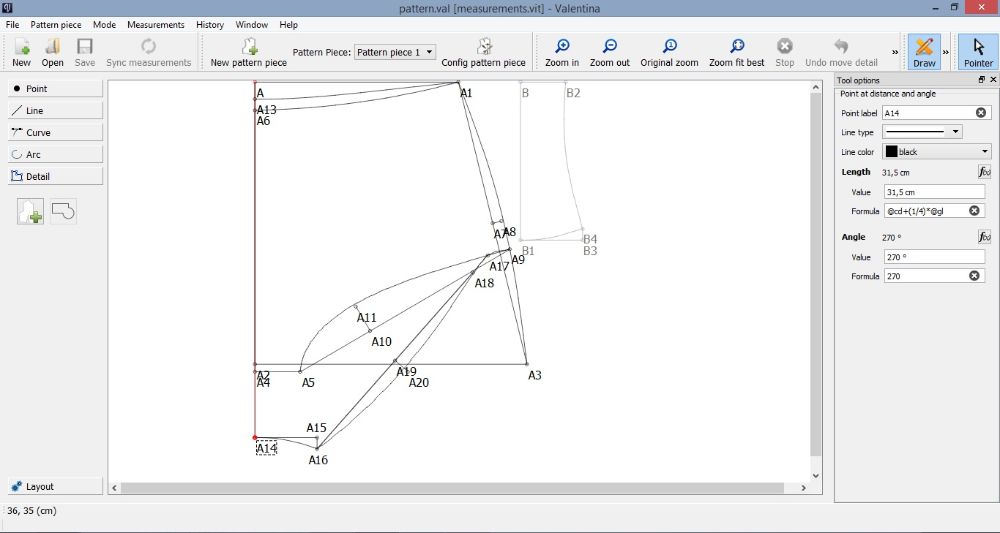Image resolution: width=1000 pixels, height=533 pixels.
Task: Open the Line color dropdown set to black
Action: (x=936, y=152)
